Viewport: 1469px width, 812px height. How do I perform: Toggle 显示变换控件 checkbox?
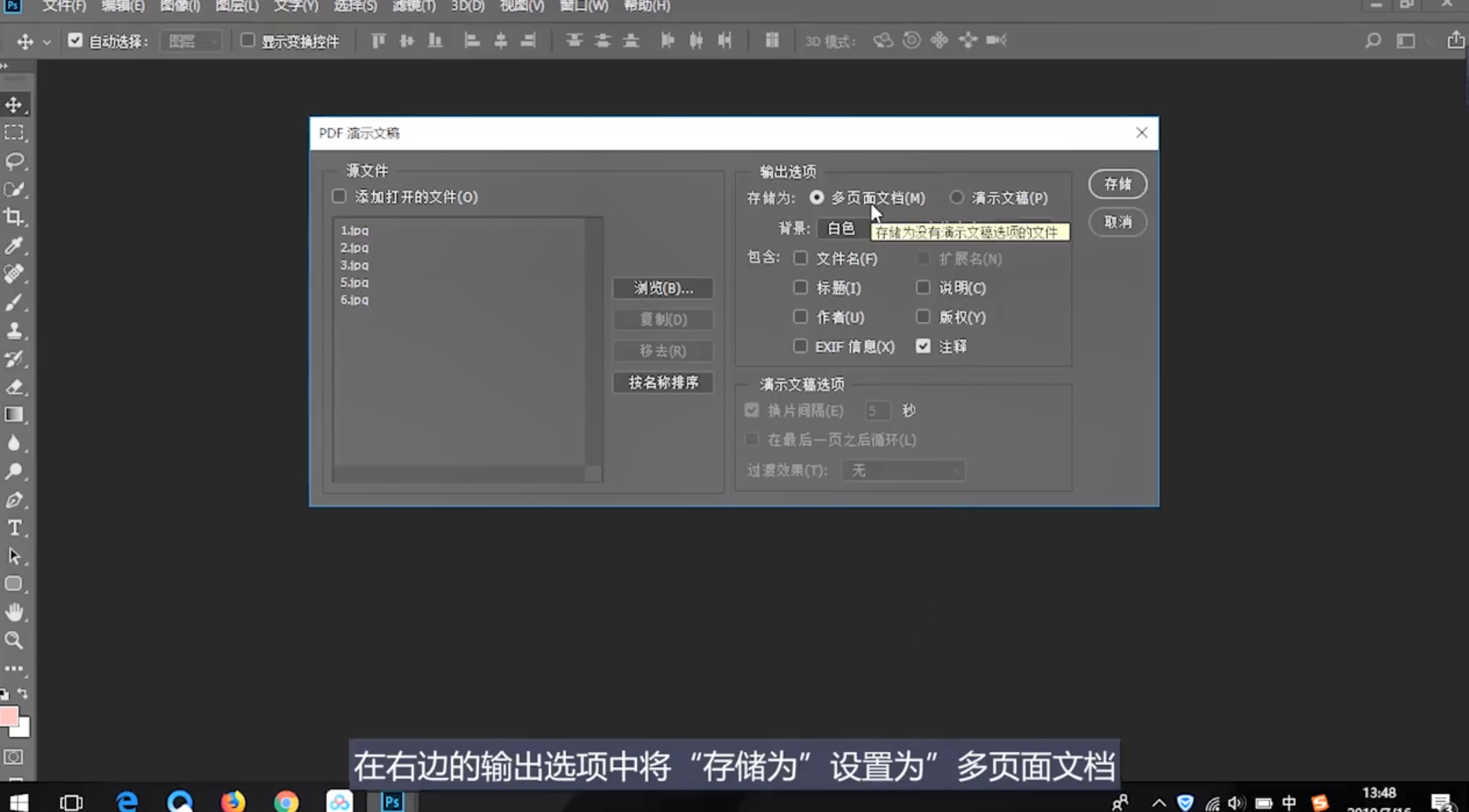[x=247, y=41]
